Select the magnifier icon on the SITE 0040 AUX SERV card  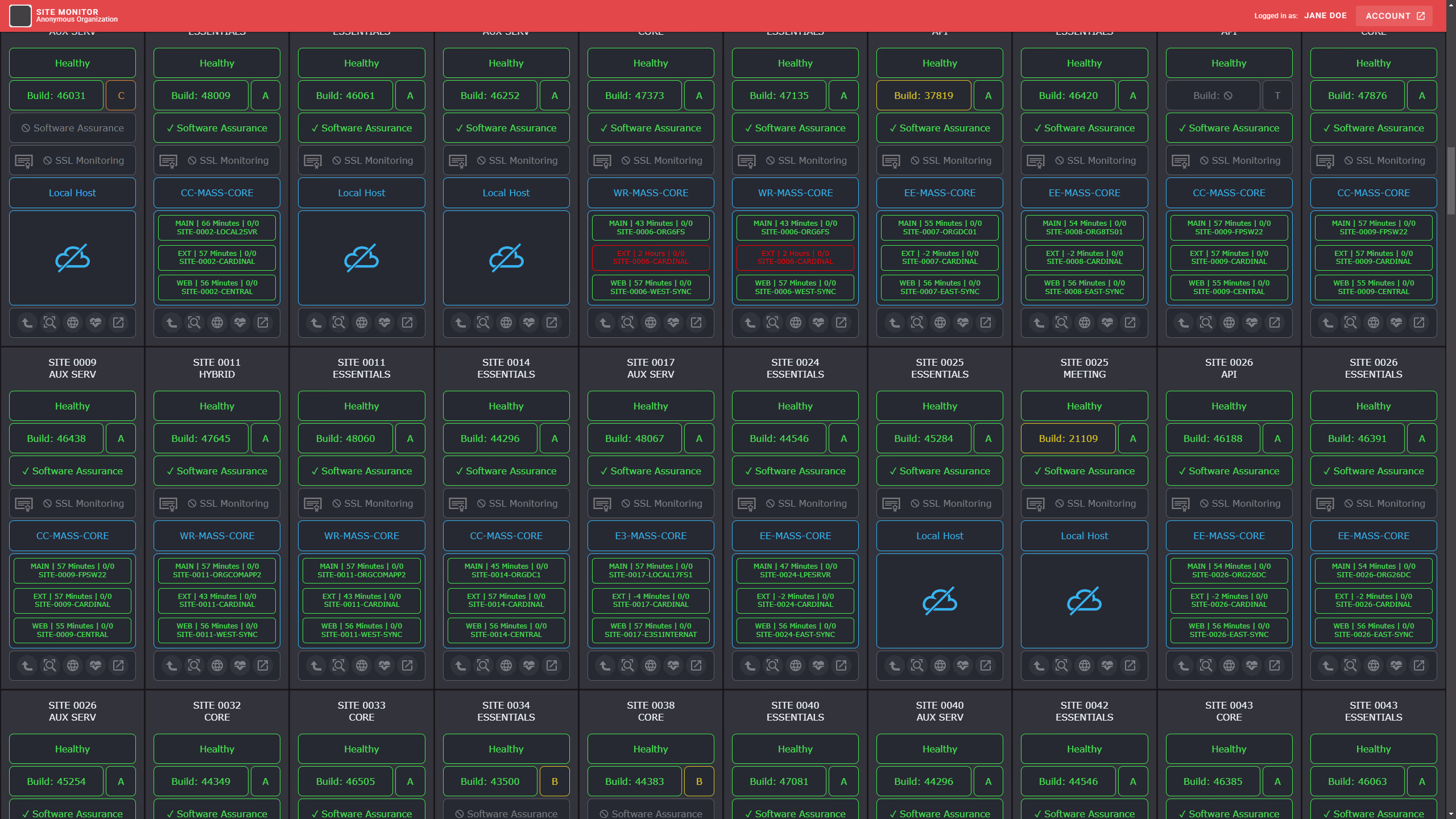pyautogui.click(x=917, y=818)
